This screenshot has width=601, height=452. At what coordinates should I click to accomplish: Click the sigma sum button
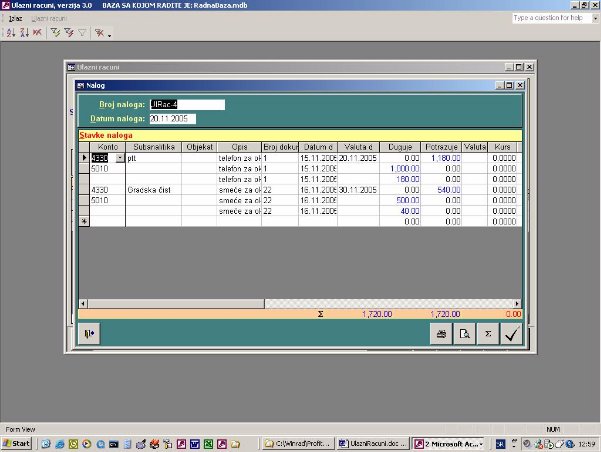pyautogui.click(x=487, y=336)
